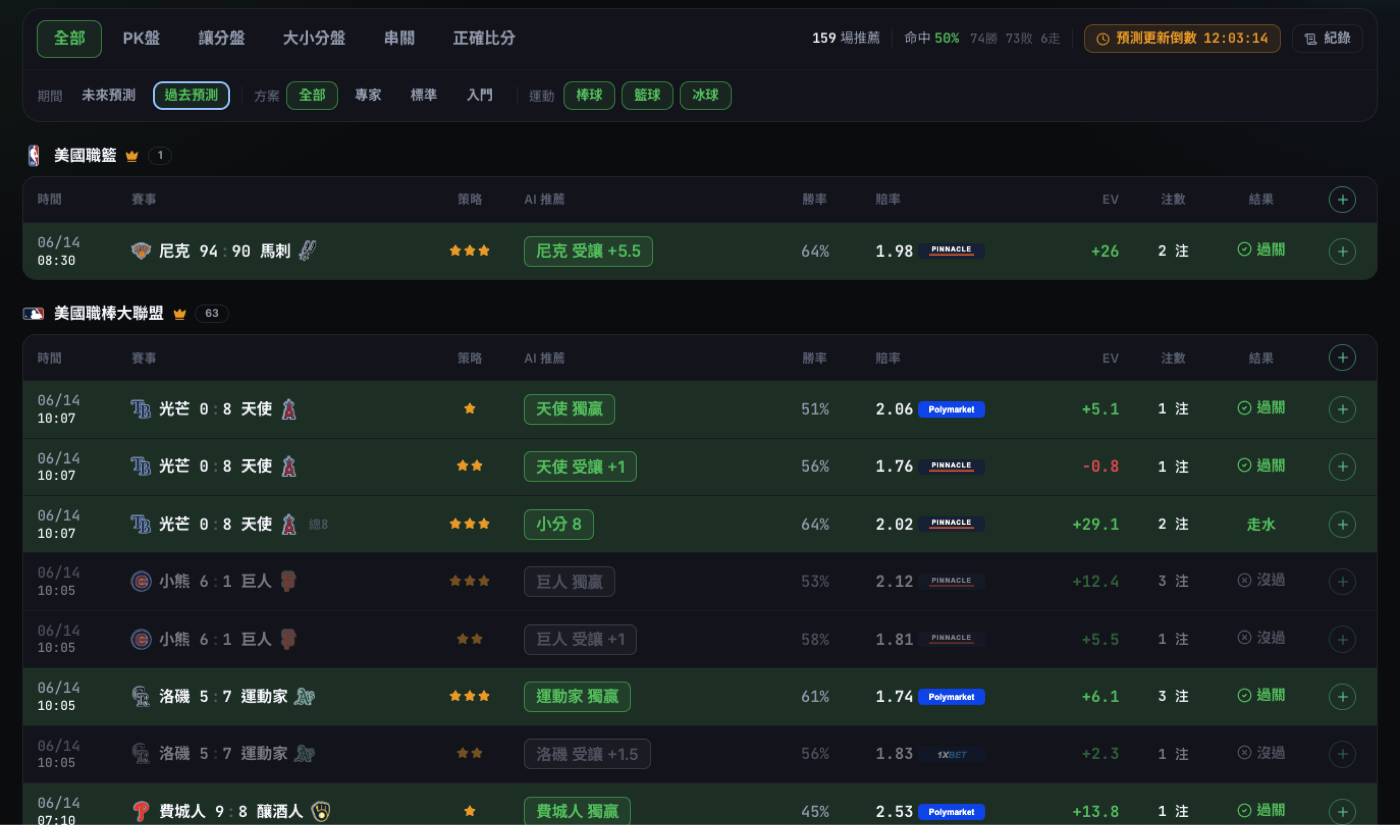Image resolution: width=1400 pixels, height=825 pixels.
Task: Select the 正確比分 tab
Action: coord(484,39)
